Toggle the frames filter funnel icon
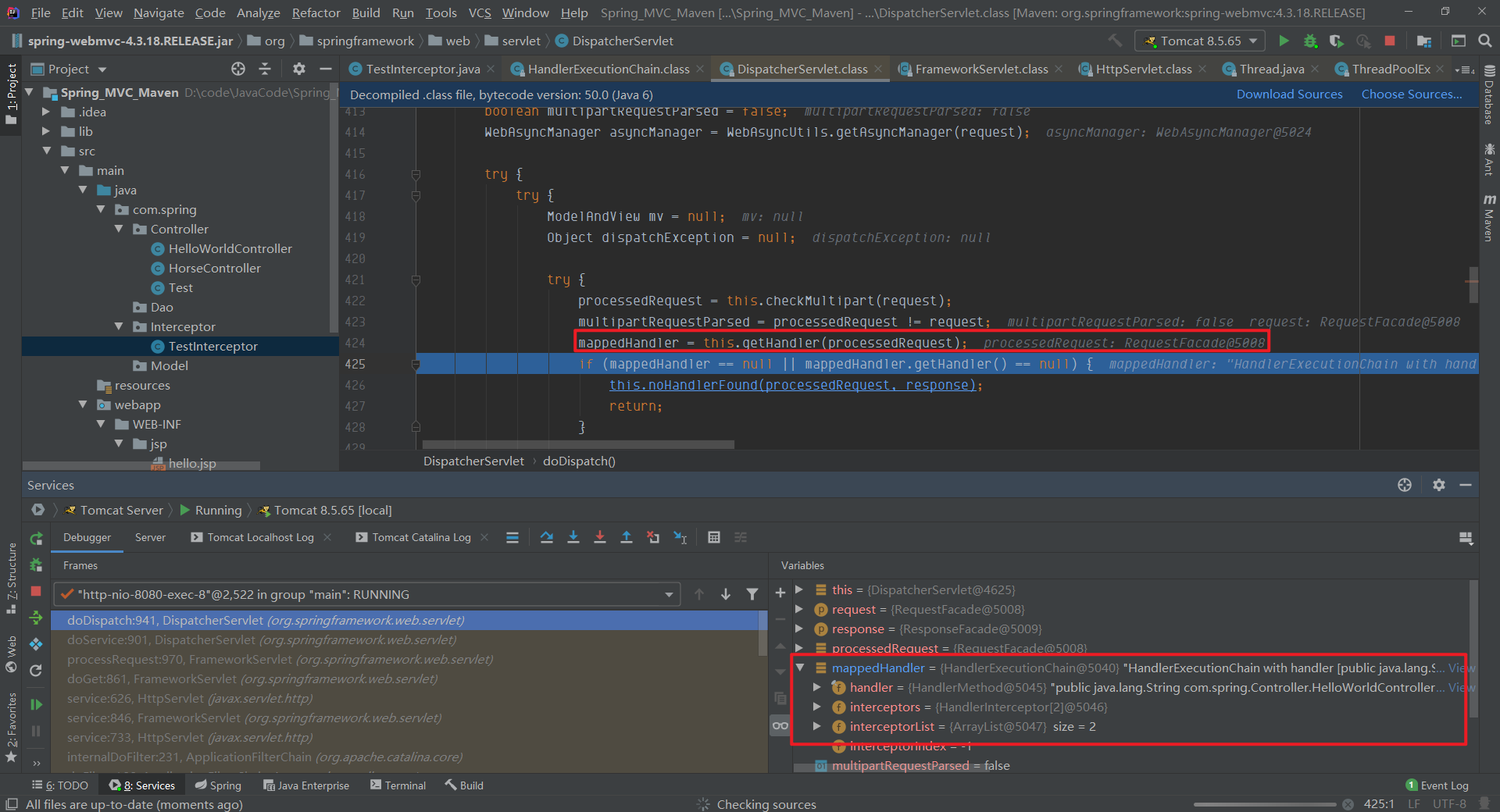Screen dimensions: 1500x812 (x=752, y=594)
